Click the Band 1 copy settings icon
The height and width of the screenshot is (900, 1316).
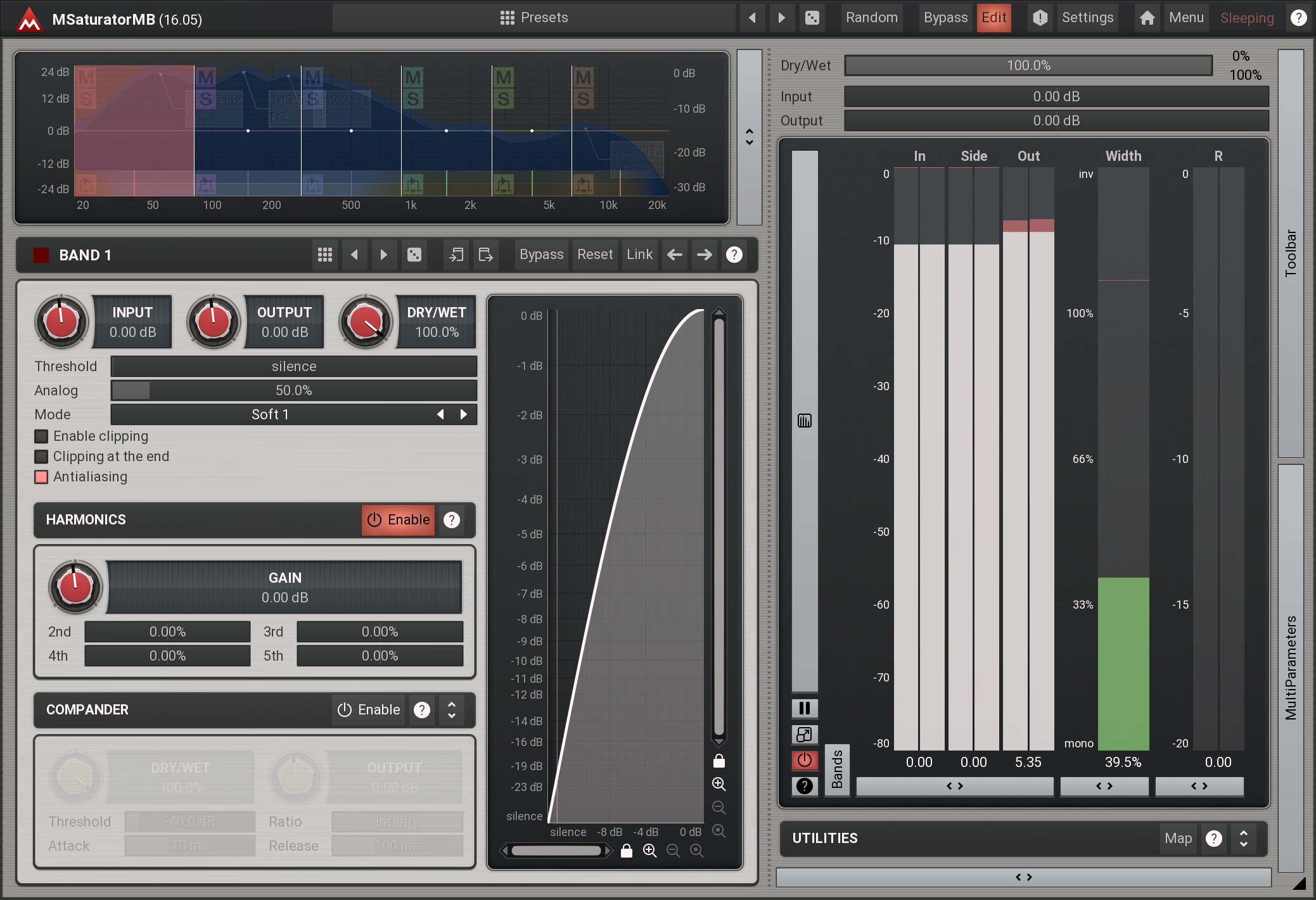pyautogui.click(x=456, y=255)
